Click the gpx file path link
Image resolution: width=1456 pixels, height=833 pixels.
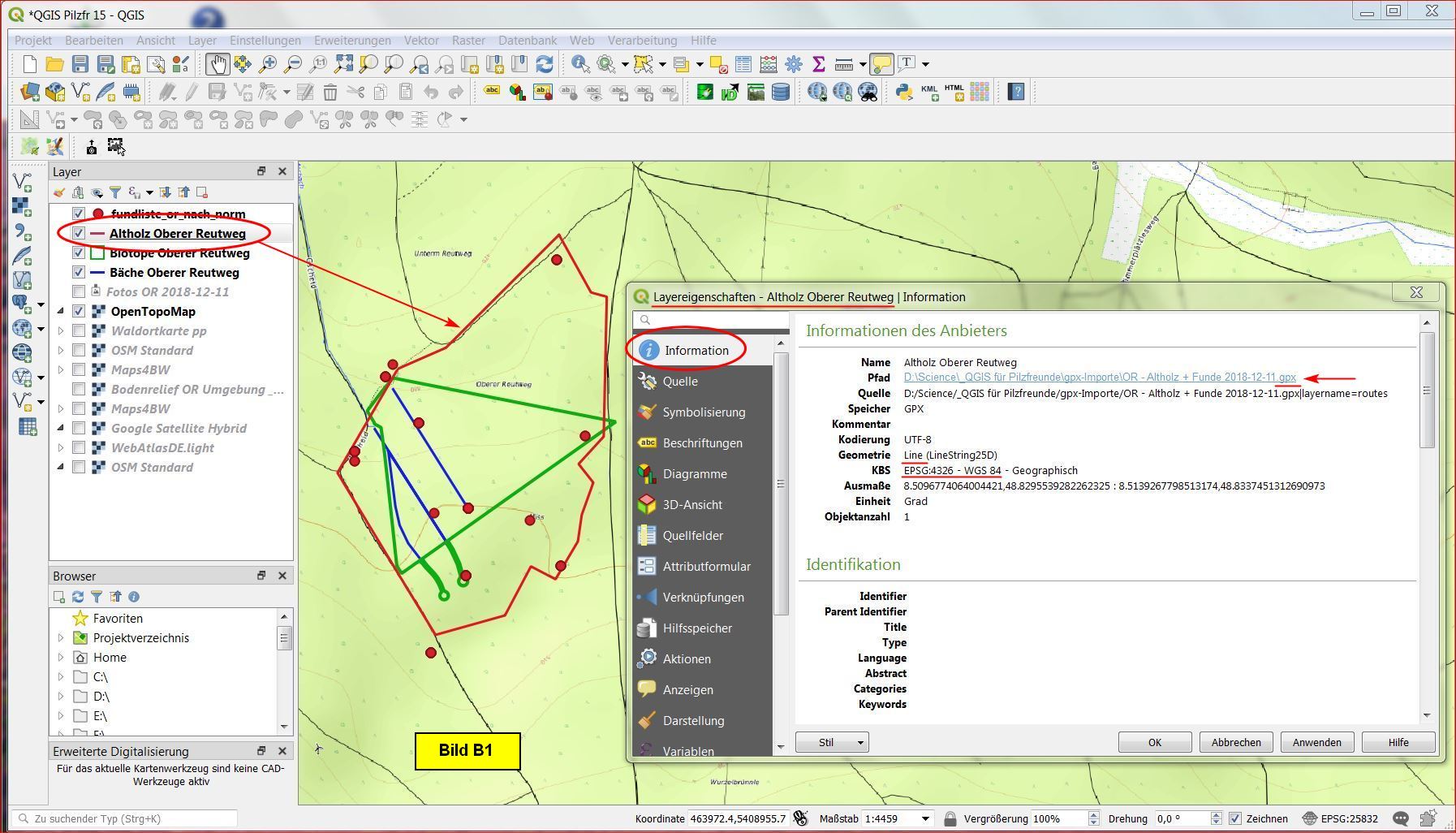[x=1099, y=378]
